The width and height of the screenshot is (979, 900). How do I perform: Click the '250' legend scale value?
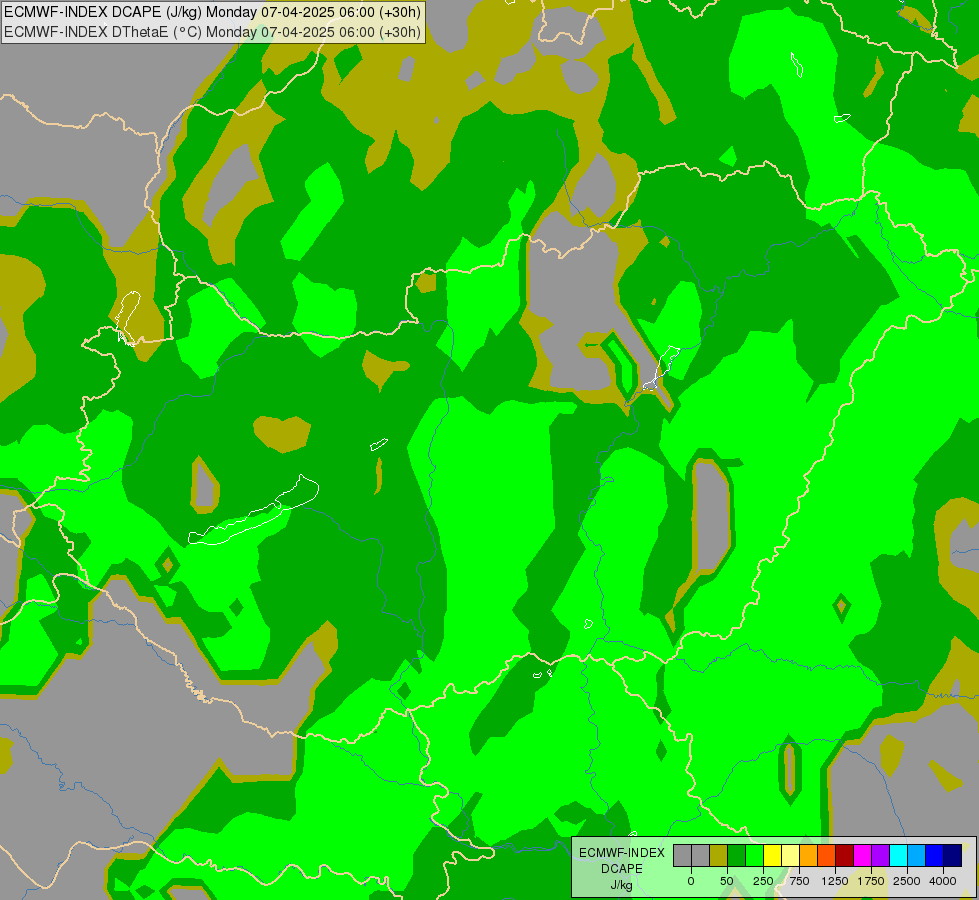click(763, 881)
